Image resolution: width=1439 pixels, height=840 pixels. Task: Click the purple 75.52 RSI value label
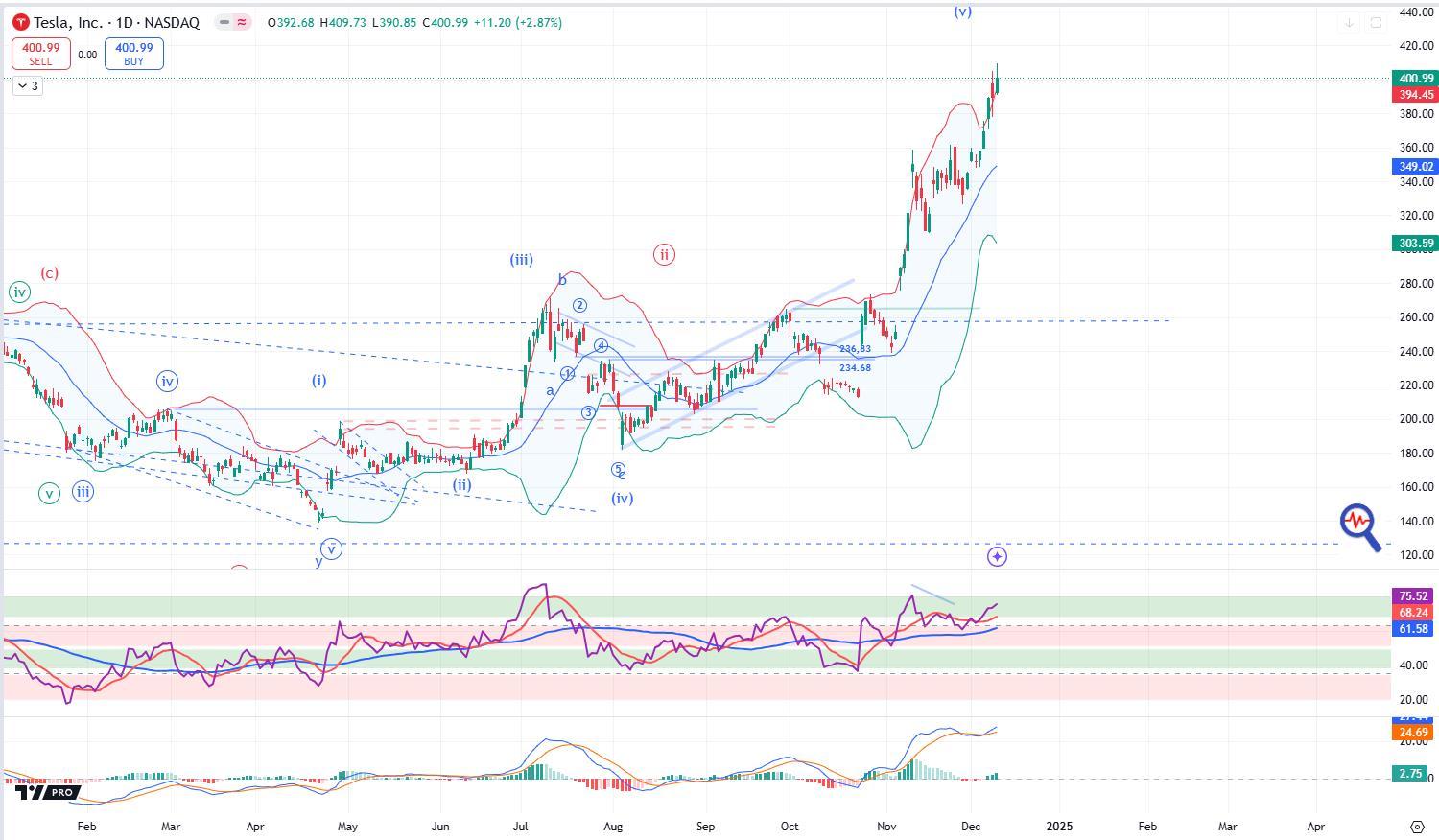pyautogui.click(x=1414, y=596)
